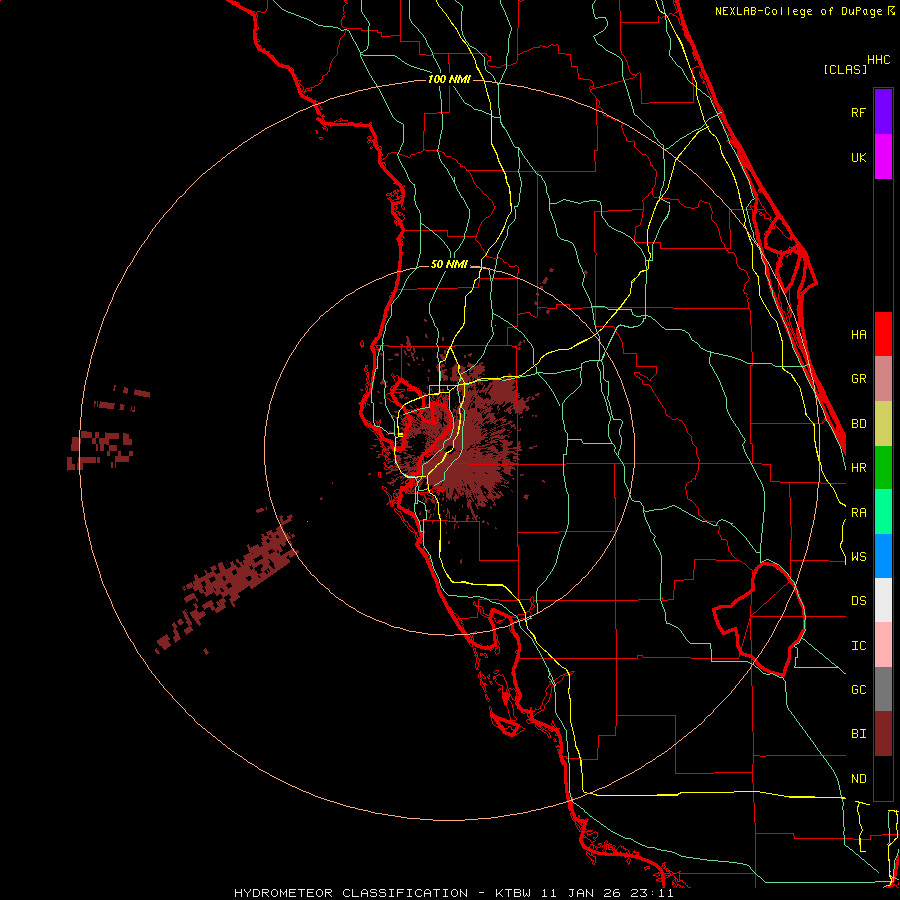This screenshot has width=900, height=900.
Task: Click the HR legend label
Action: pos(858,468)
